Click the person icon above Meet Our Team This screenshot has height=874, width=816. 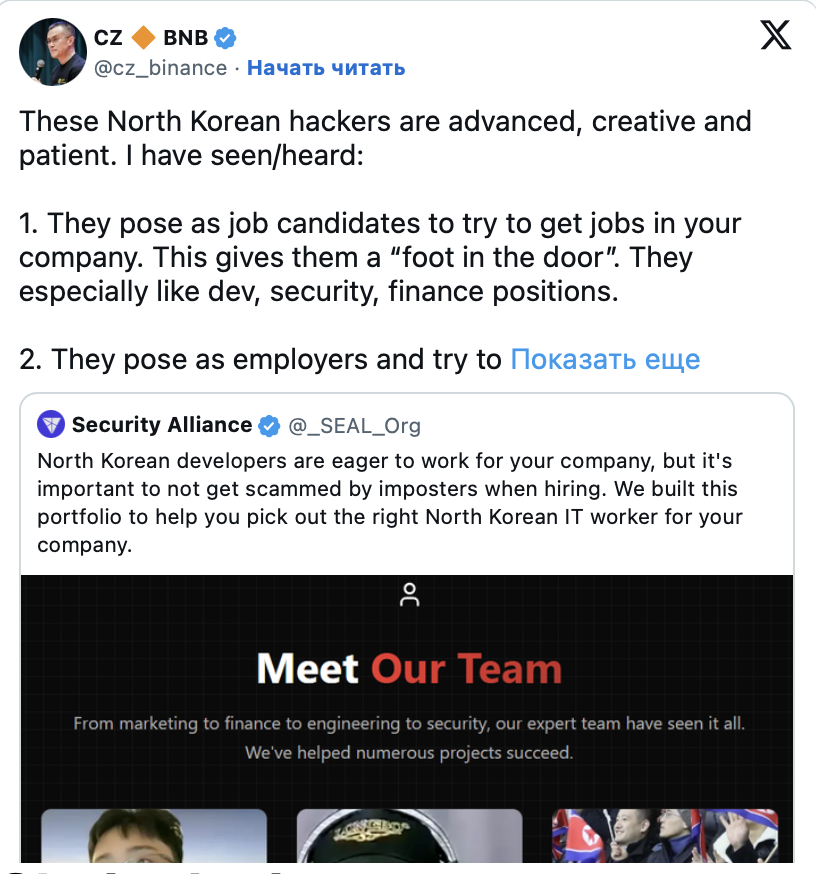coord(409,594)
